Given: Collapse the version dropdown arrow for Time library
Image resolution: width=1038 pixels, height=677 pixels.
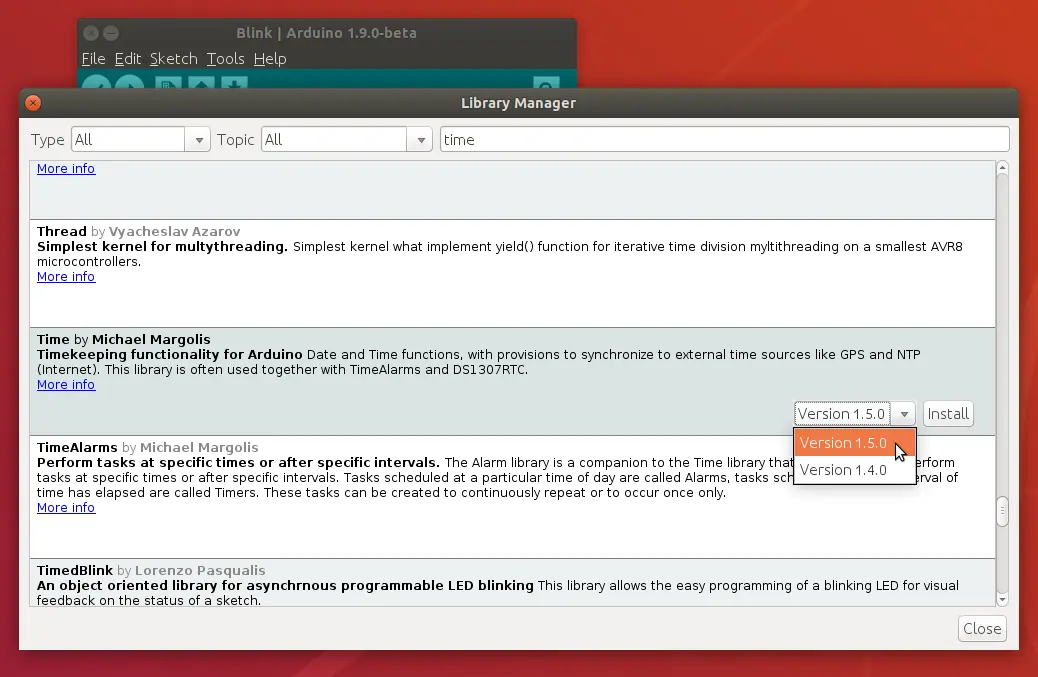Looking at the screenshot, I should coord(904,414).
